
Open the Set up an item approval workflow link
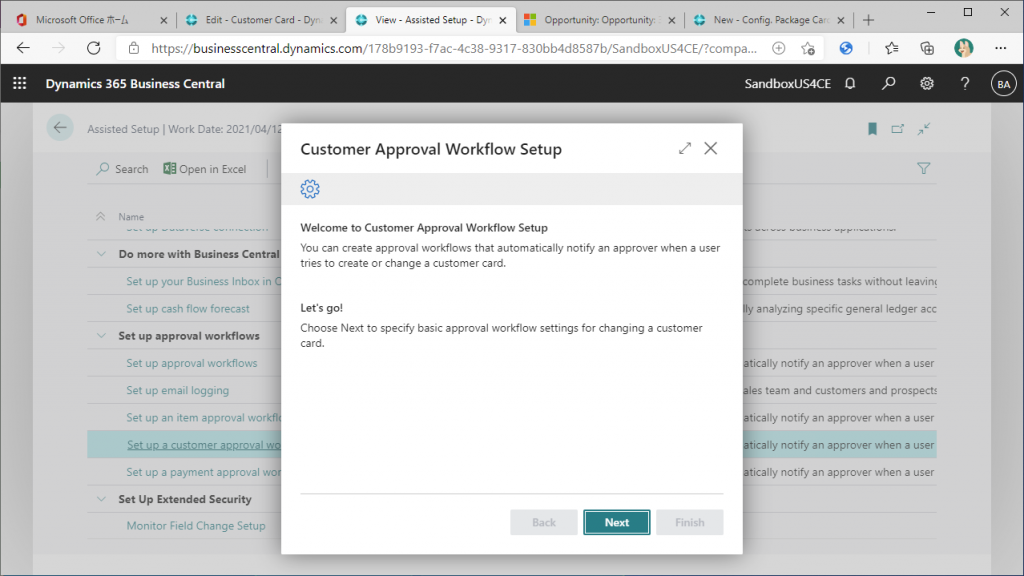(x=204, y=418)
